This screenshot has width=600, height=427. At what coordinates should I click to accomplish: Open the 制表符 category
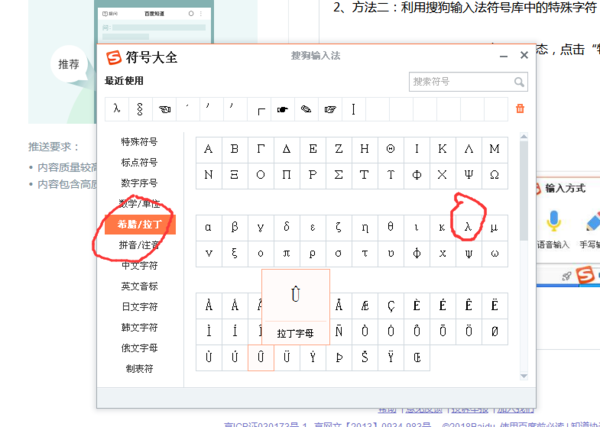point(139,369)
